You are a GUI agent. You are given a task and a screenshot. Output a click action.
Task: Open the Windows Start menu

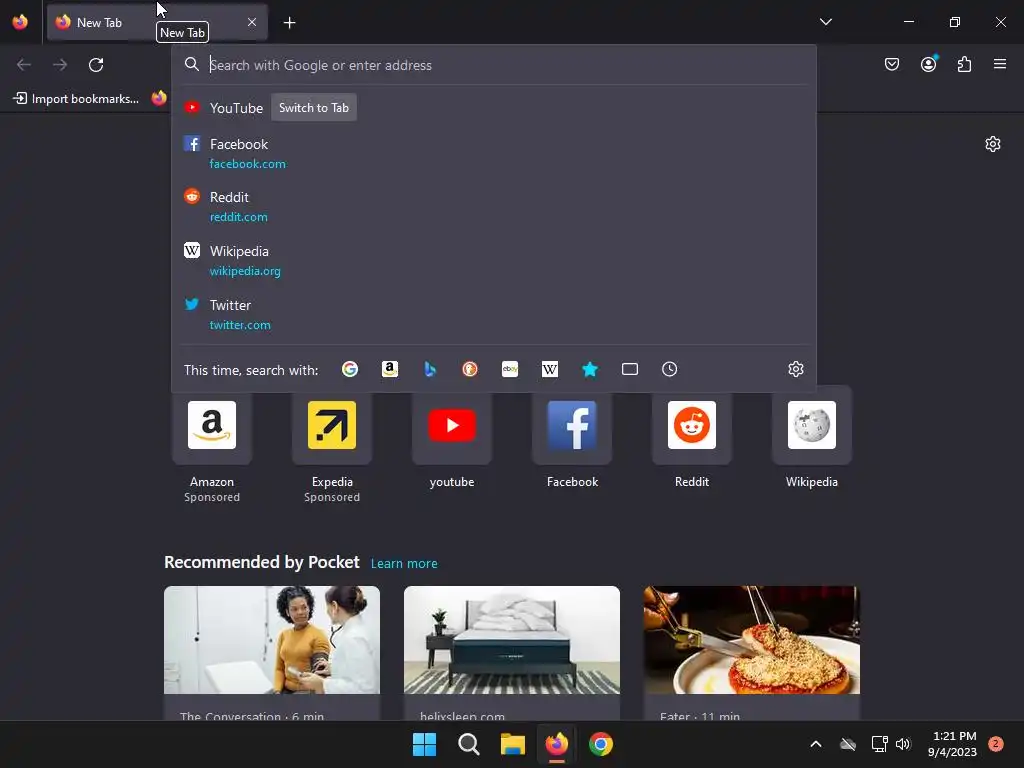pyautogui.click(x=424, y=744)
